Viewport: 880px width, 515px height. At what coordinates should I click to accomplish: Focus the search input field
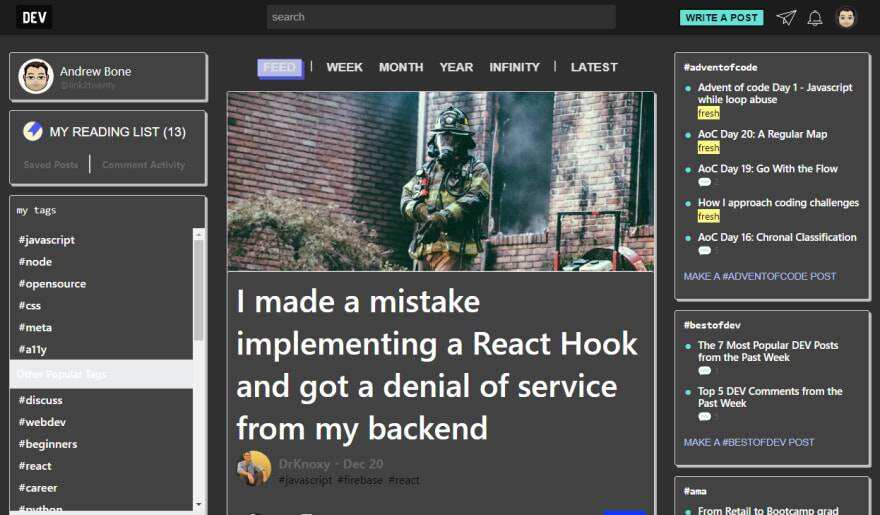click(x=440, y=17)
